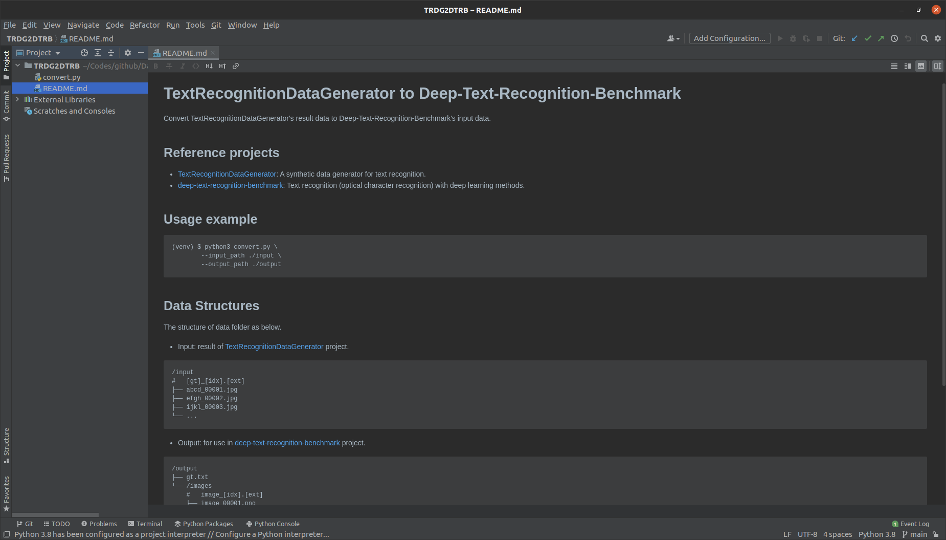Screen dimensions: 946x540
Task: Open the Window menu
Action: click(243, 25)
